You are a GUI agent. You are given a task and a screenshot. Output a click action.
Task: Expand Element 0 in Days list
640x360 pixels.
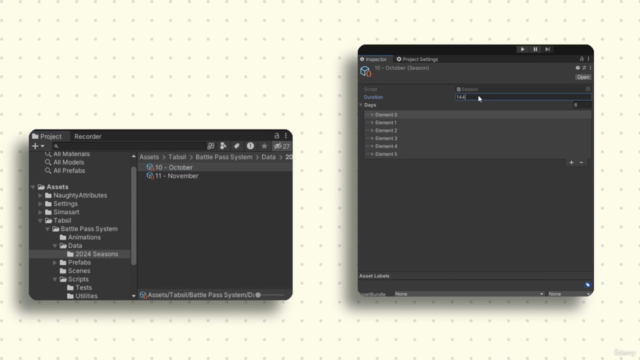372,115
